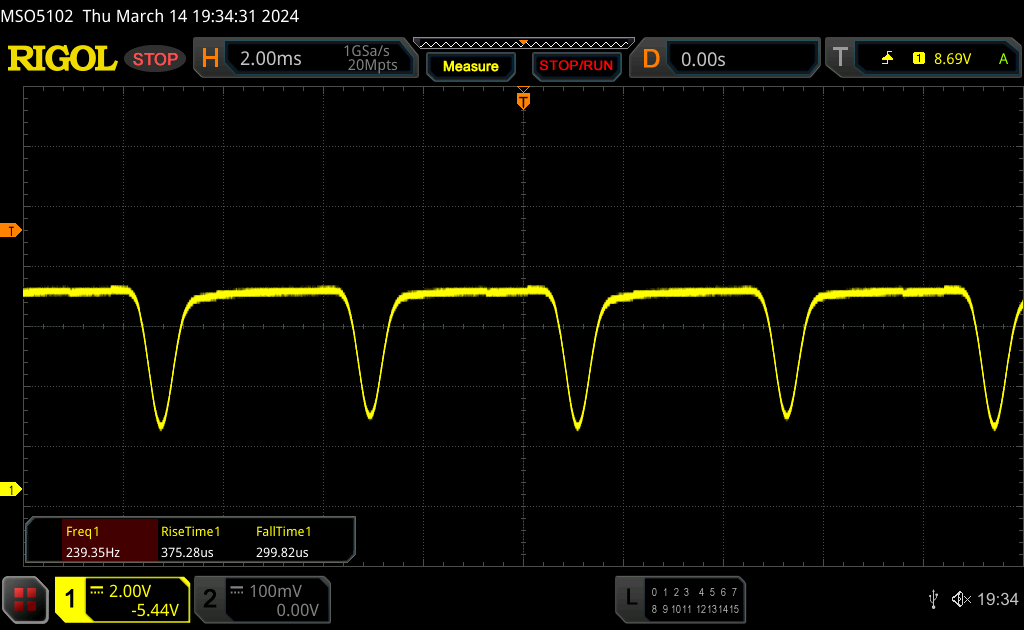Open the trigger T settings
The height and width of the screenshot is (630, 1024).
tap(840, 59)
